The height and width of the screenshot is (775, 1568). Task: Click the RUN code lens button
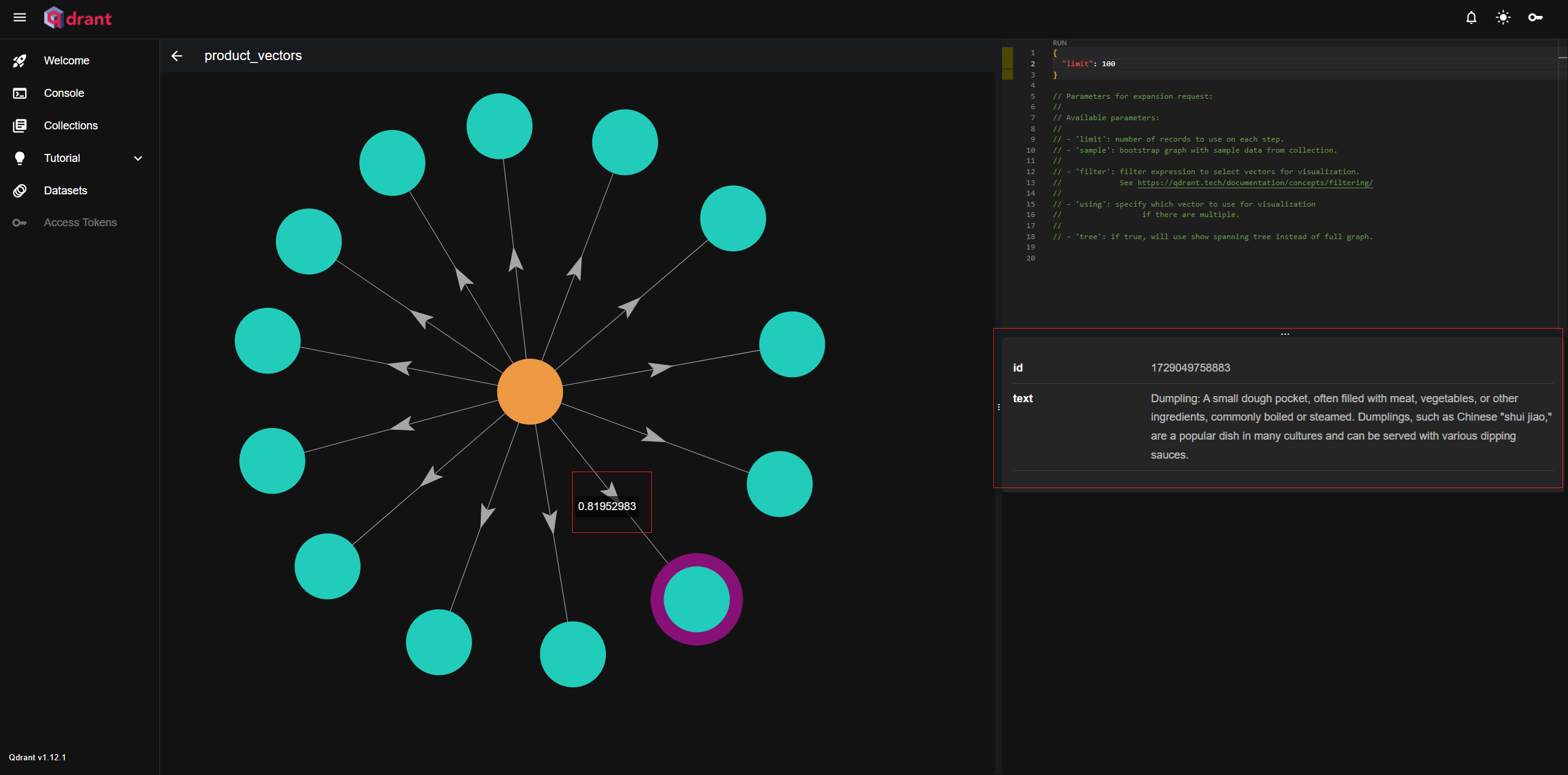(1060, 43)
